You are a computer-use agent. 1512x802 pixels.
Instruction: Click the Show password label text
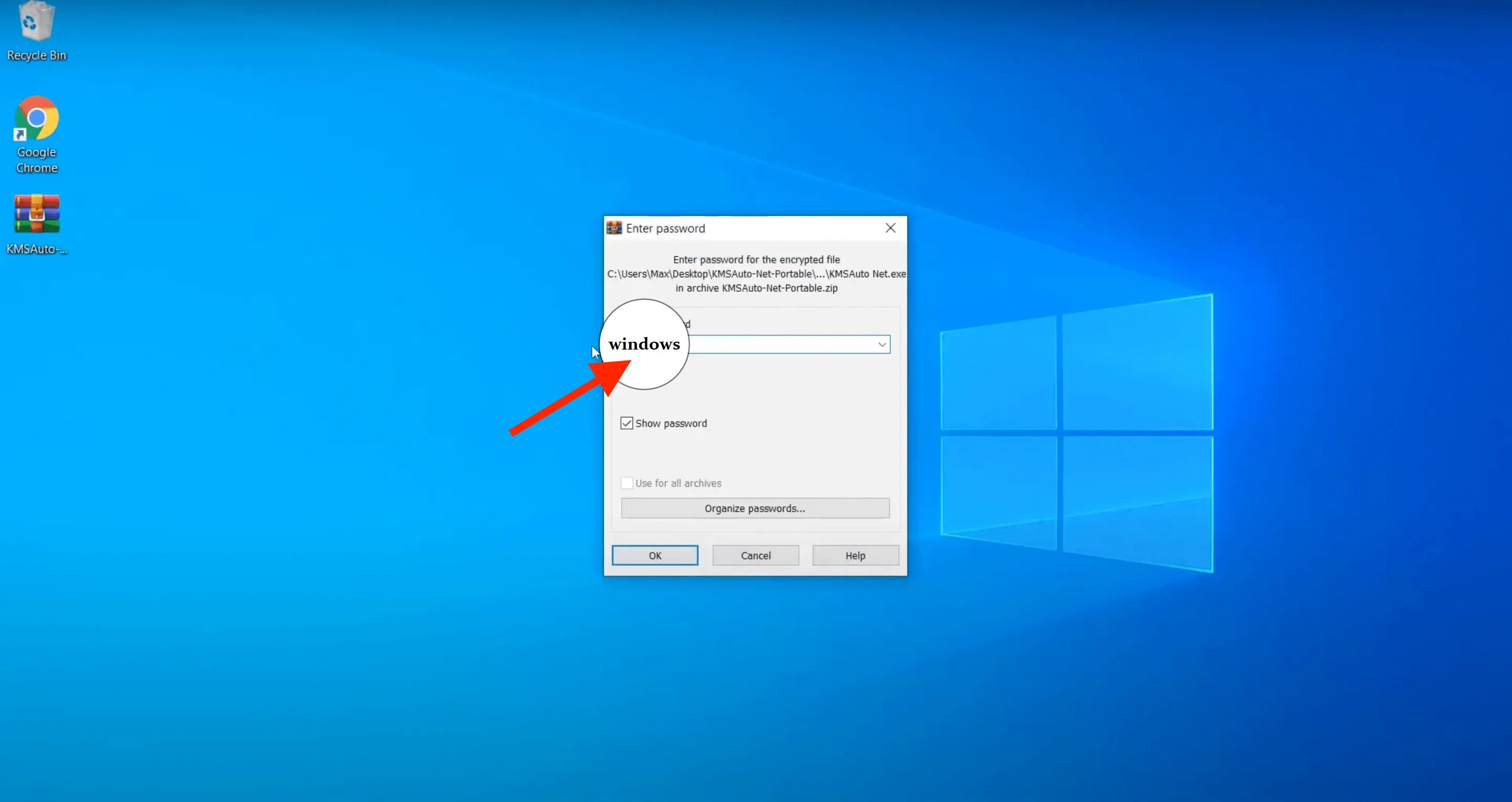click(x=671, y=424)
